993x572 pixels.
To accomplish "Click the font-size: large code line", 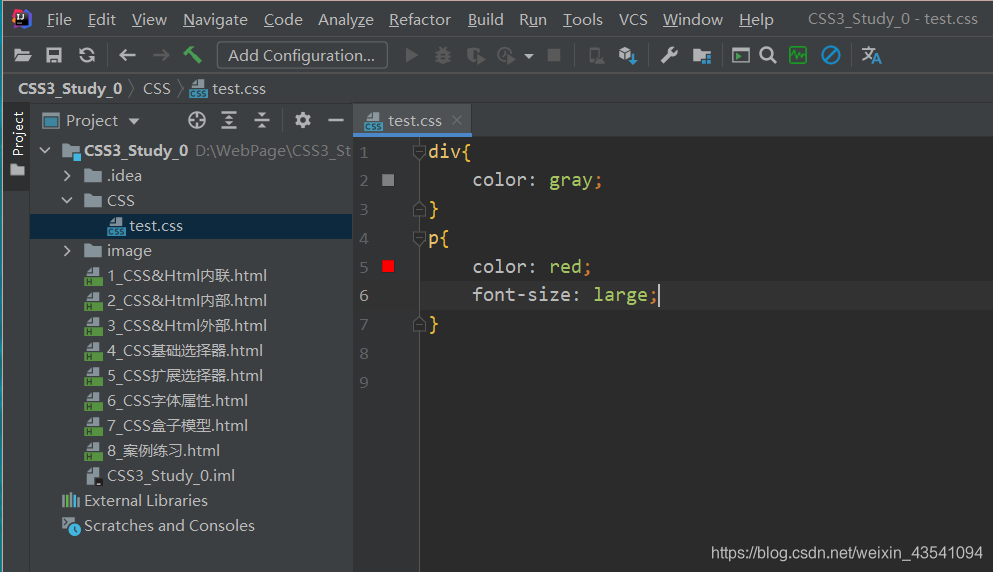I will (566, 295).
